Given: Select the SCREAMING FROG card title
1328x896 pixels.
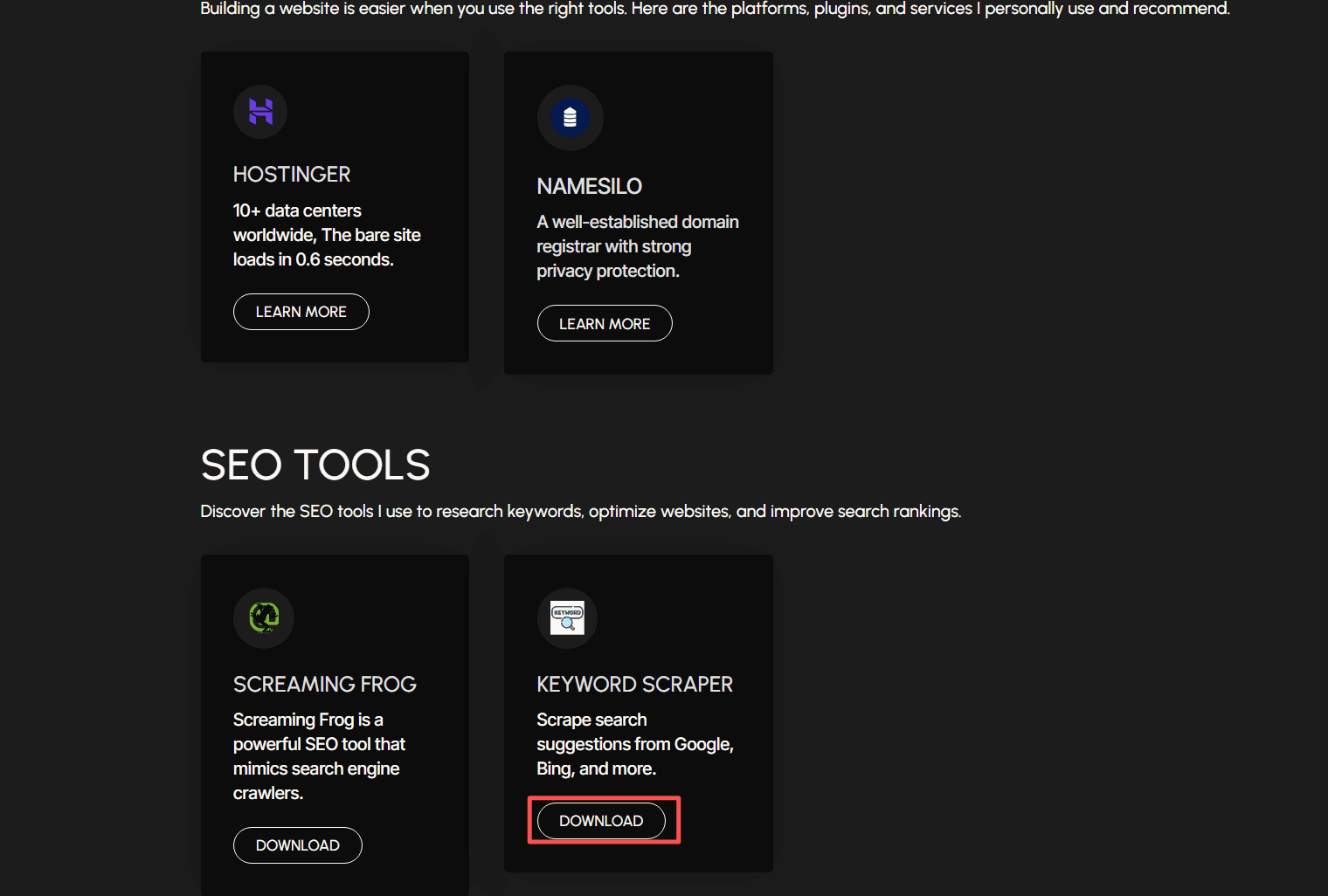Looking at the screenshot, I should click(325, 684).
